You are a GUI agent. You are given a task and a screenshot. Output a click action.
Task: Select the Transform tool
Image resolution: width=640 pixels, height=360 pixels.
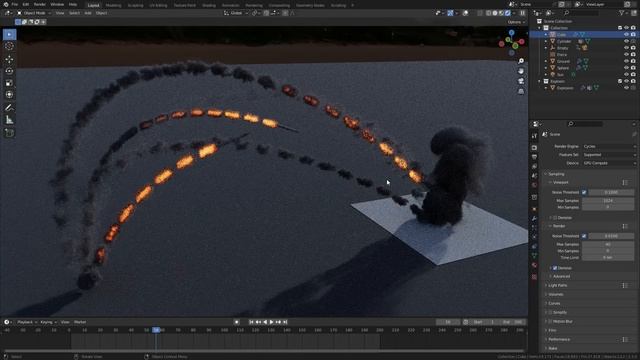[x=9, y=95]
